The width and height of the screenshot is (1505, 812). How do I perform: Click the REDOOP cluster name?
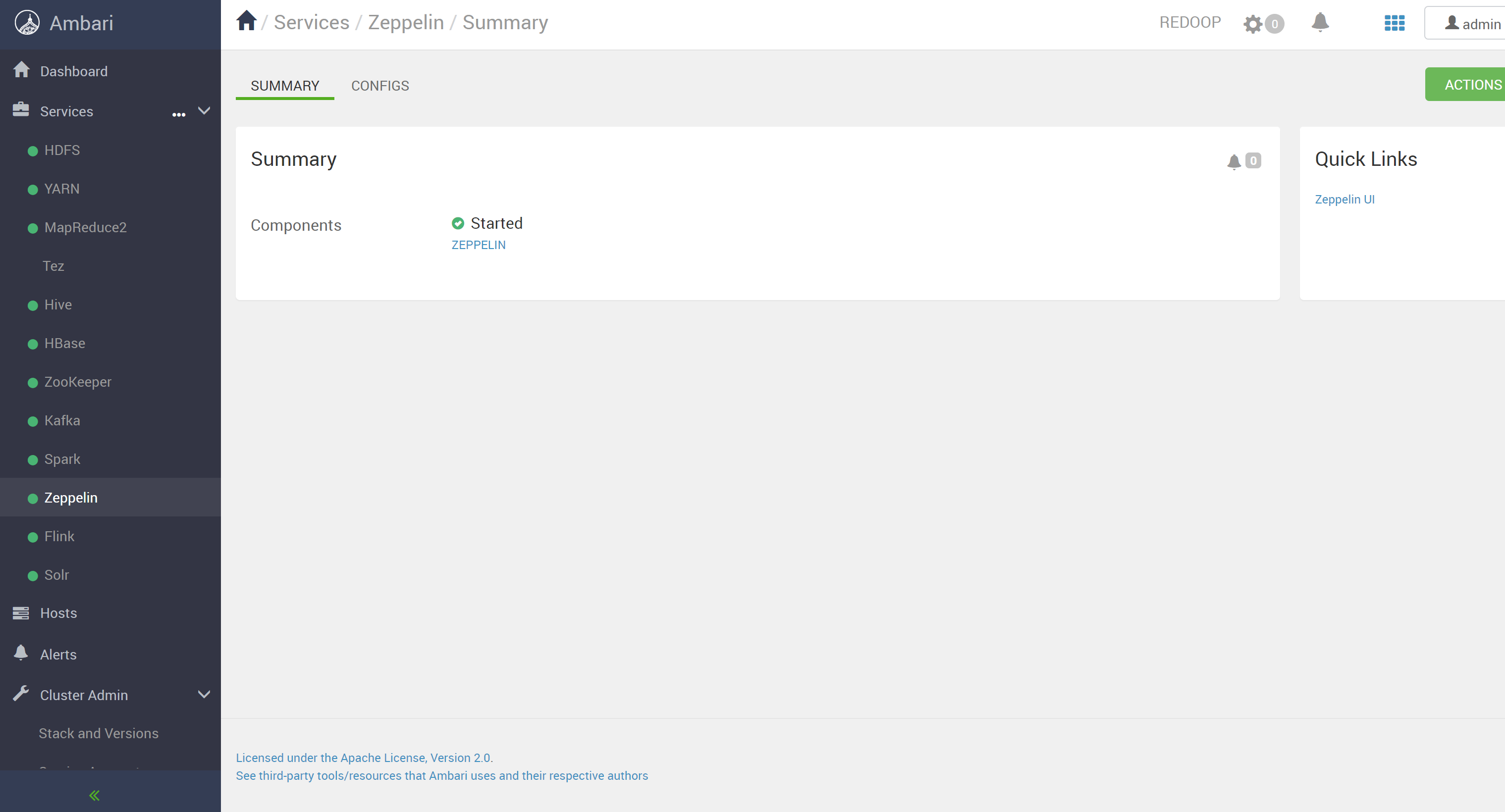pyautogui.click(x=1190, y=22)
